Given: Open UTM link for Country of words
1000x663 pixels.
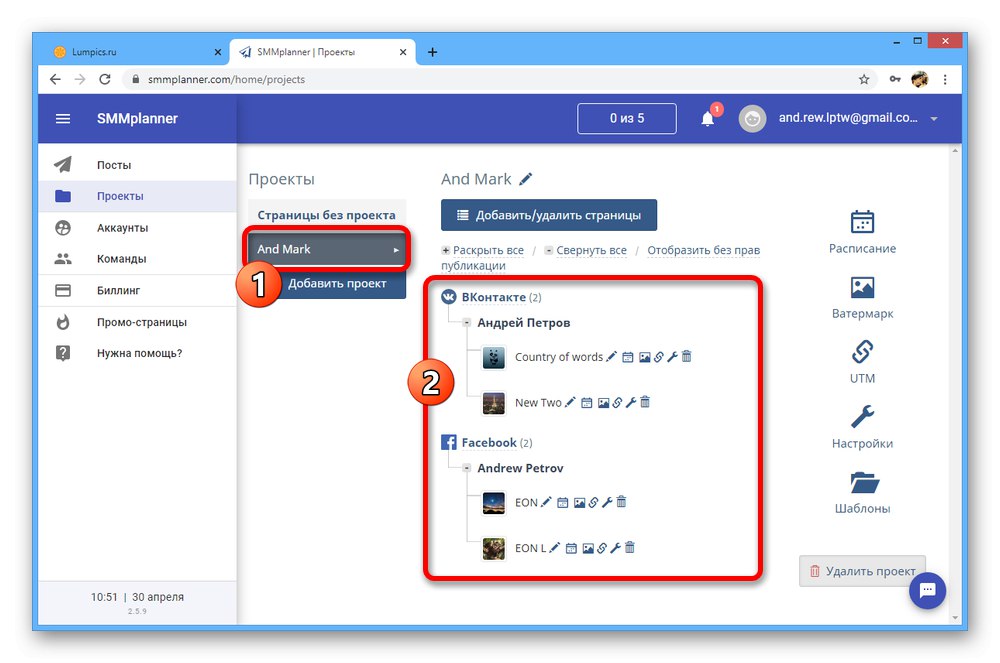Looking at the screenshot, I should coord(658,357).
